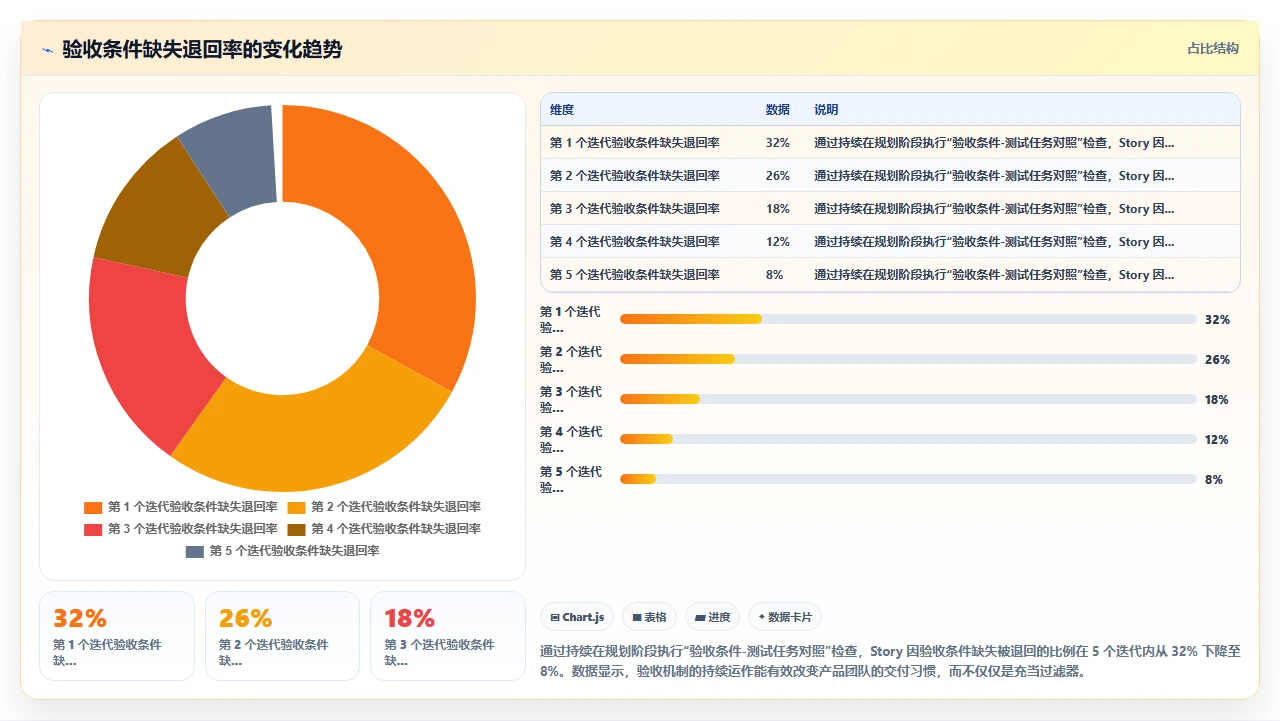
Task: Toggle 第 2 个迭代 legend entry
Action: click(384, 507)
